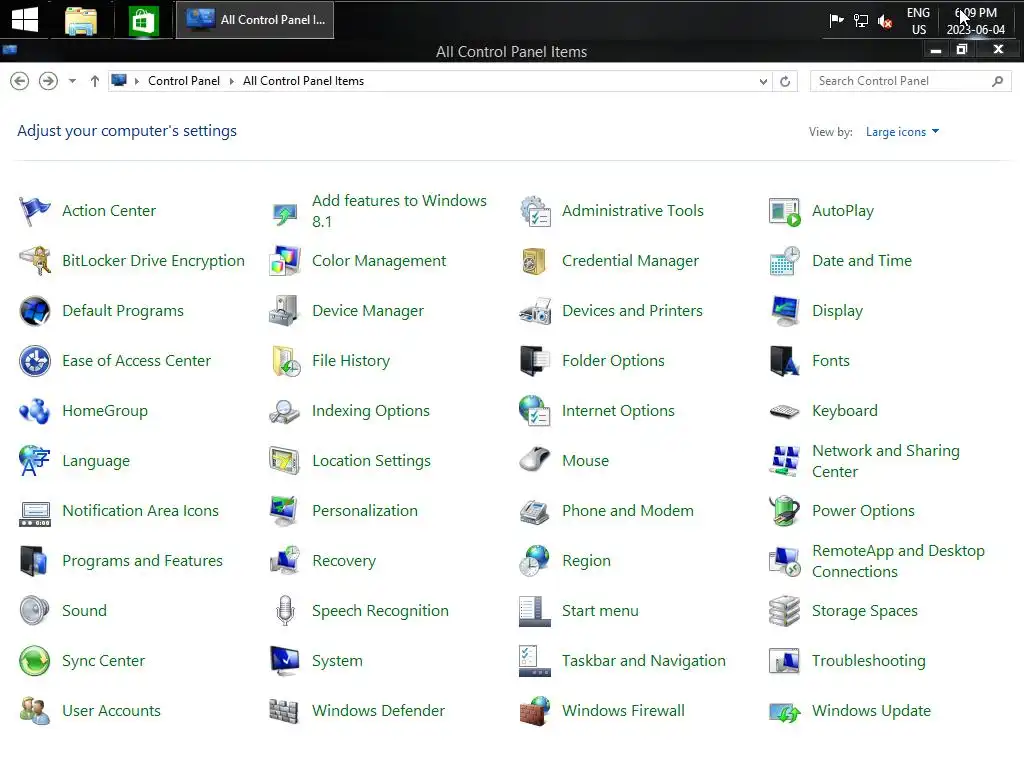
Task: Click the Control Panel breadcrumb
Action: [x=184, y=81]
